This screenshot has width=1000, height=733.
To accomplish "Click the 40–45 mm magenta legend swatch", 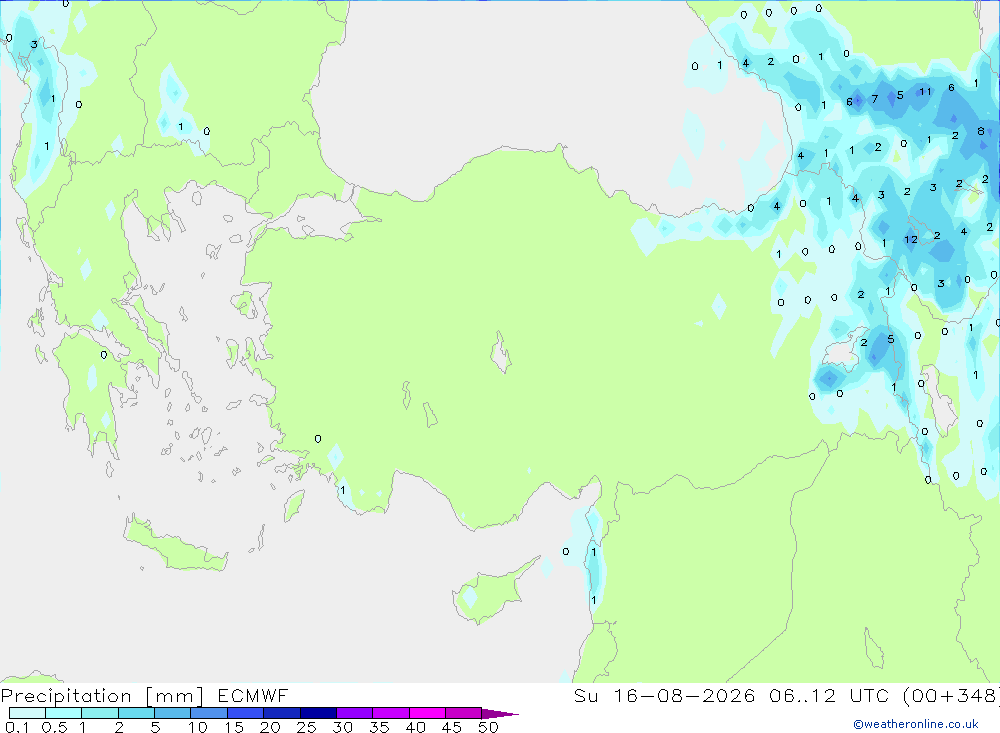I will point(427,713).
